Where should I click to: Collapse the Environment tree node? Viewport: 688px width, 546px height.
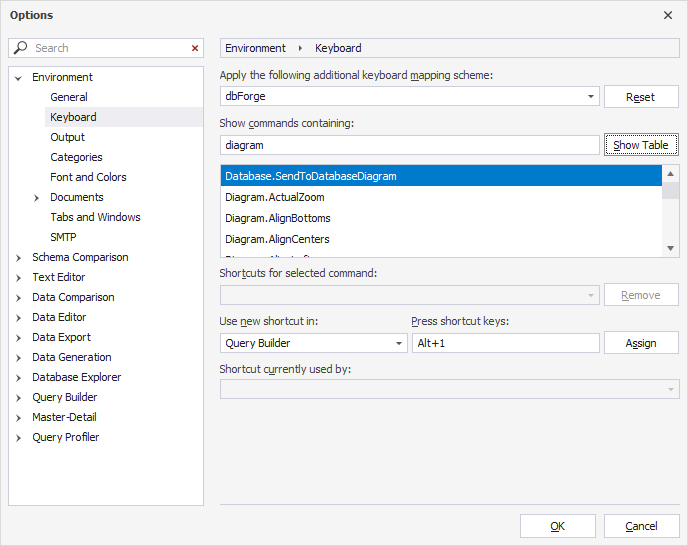18,78
